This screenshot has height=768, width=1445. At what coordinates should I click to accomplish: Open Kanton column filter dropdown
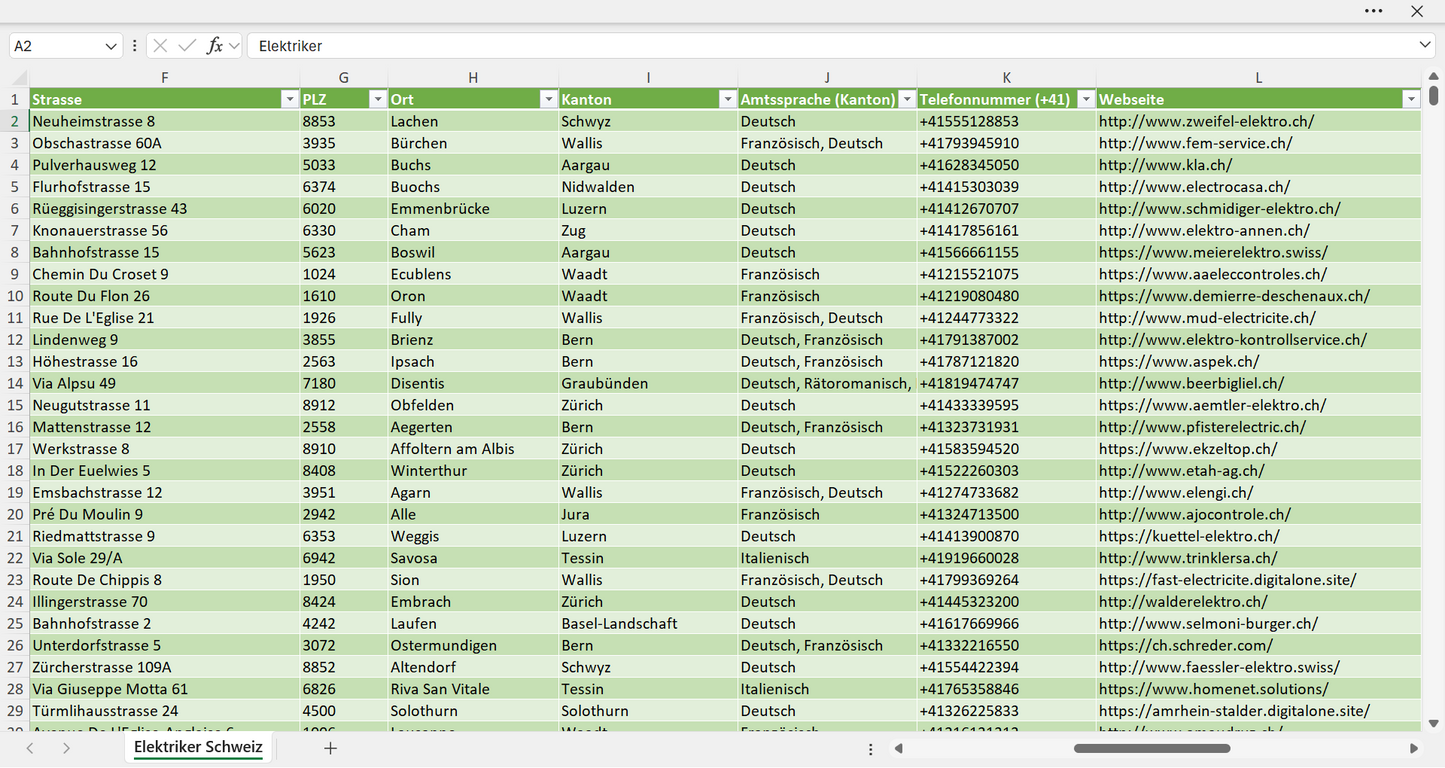coord(727,99)
